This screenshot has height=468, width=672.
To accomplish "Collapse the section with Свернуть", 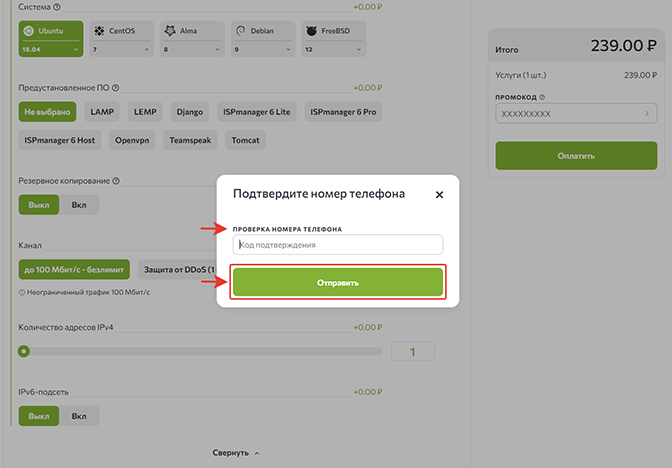I will point(235,453).
